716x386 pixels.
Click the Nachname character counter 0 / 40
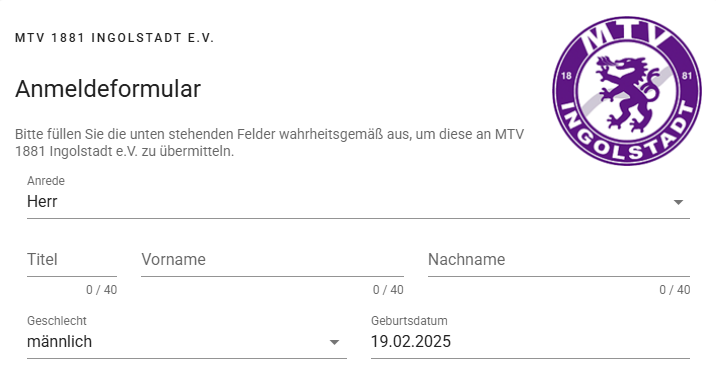click(x=674, y=290)
